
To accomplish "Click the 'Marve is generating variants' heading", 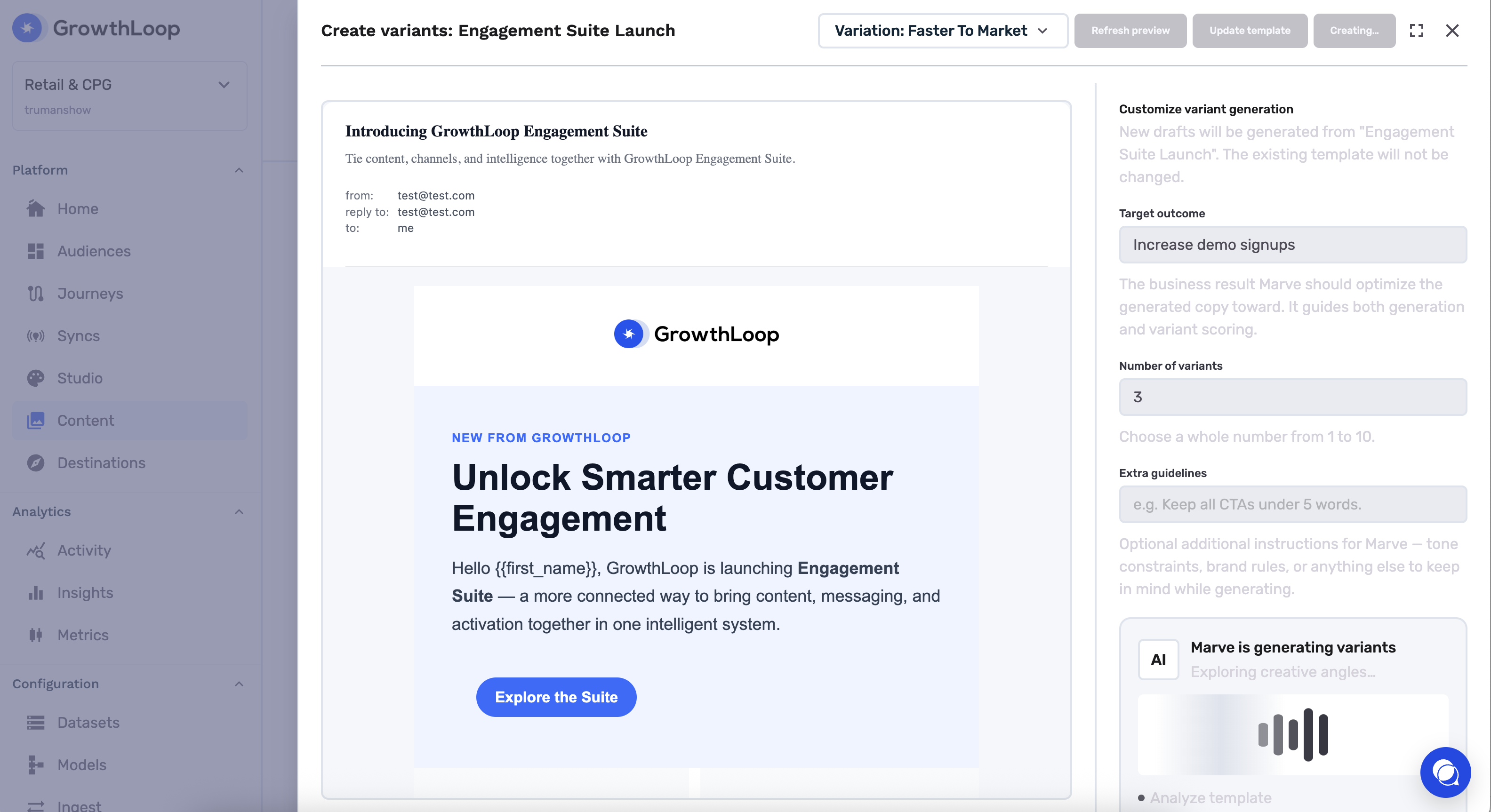I will coord(1293,647).
